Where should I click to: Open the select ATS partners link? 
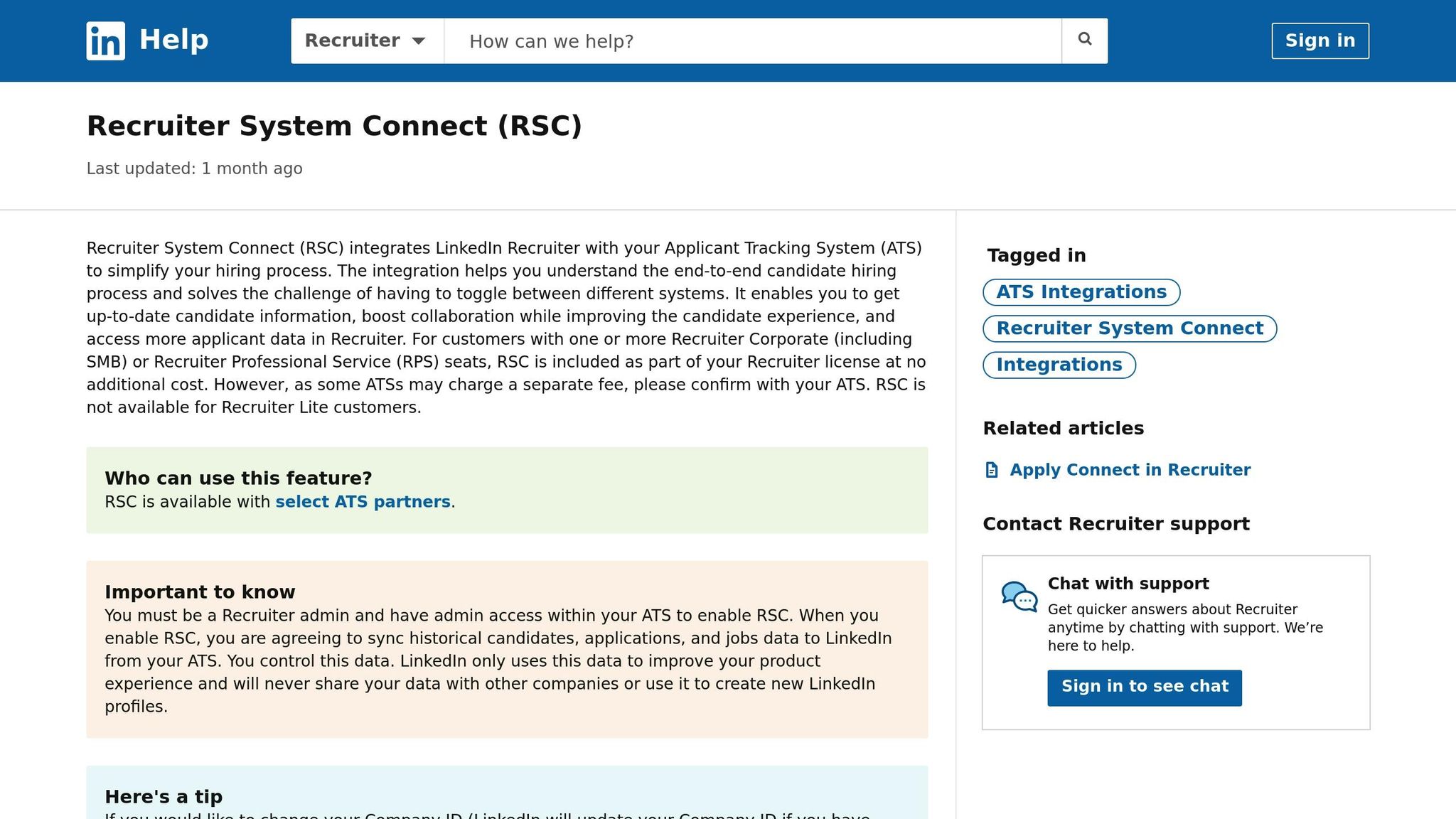[x=363, y=501]
